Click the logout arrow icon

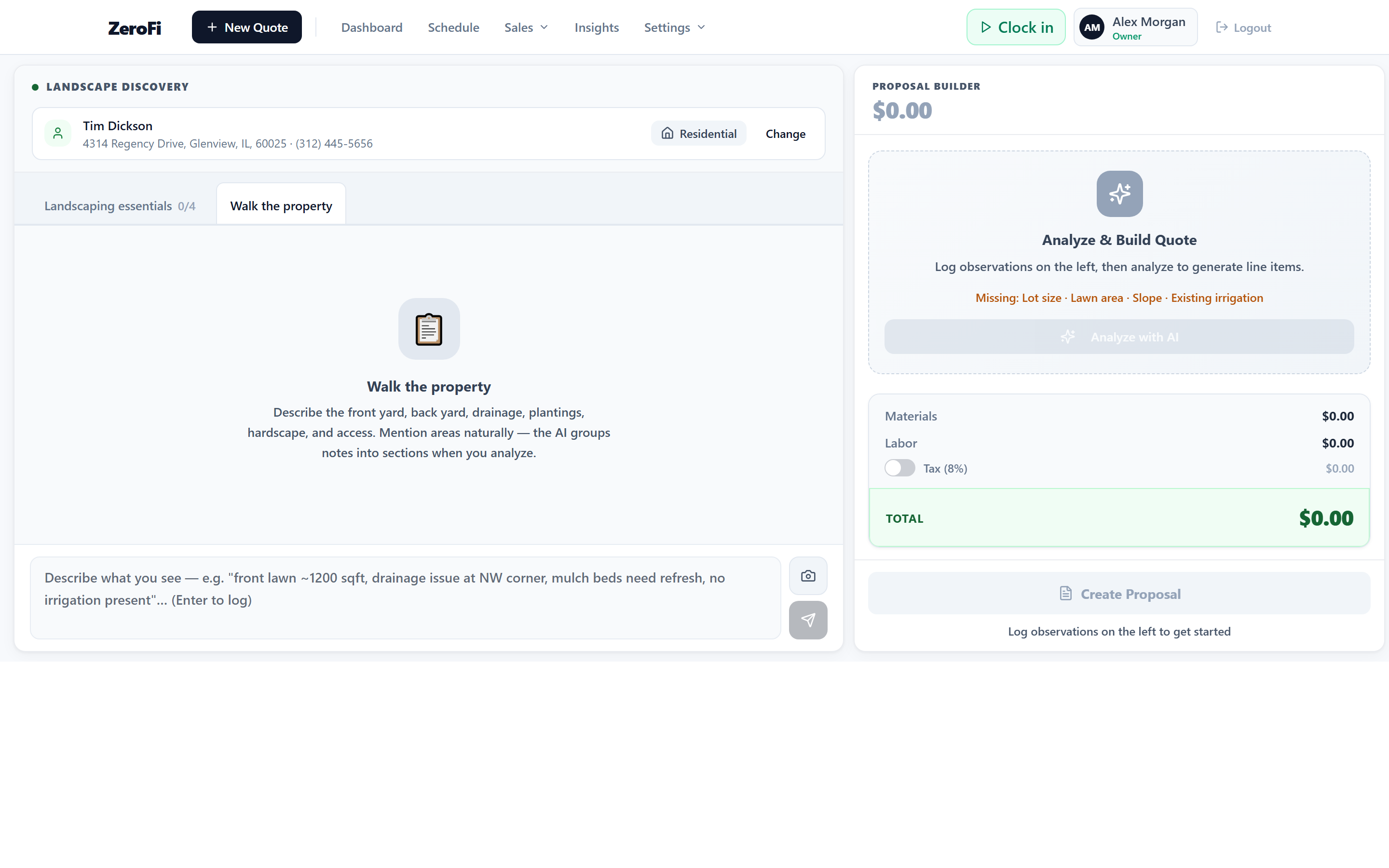pos(1222,27)
